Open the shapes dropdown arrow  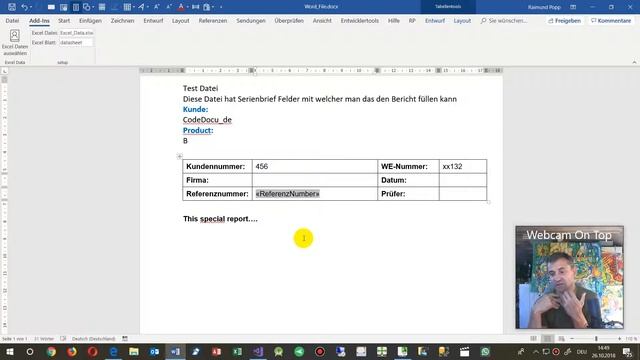click(x=93, y=7)
